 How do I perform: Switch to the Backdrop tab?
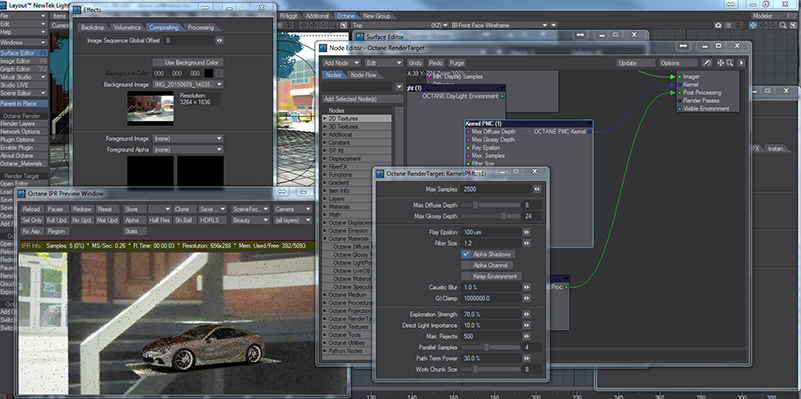(x=92, y=27)
